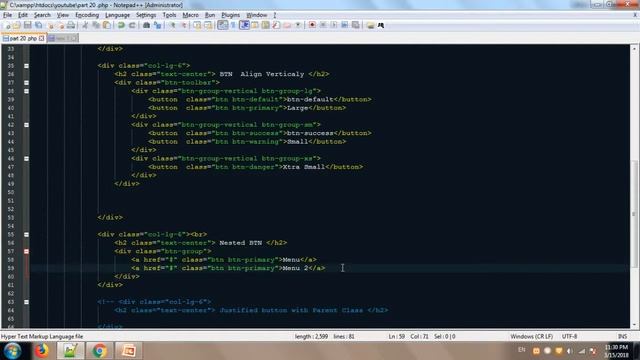Image resolution: width=640 pixels, height=360 pixels.
Task: Click Windows (CR LF) in status bar
Action: click(531, 336)
